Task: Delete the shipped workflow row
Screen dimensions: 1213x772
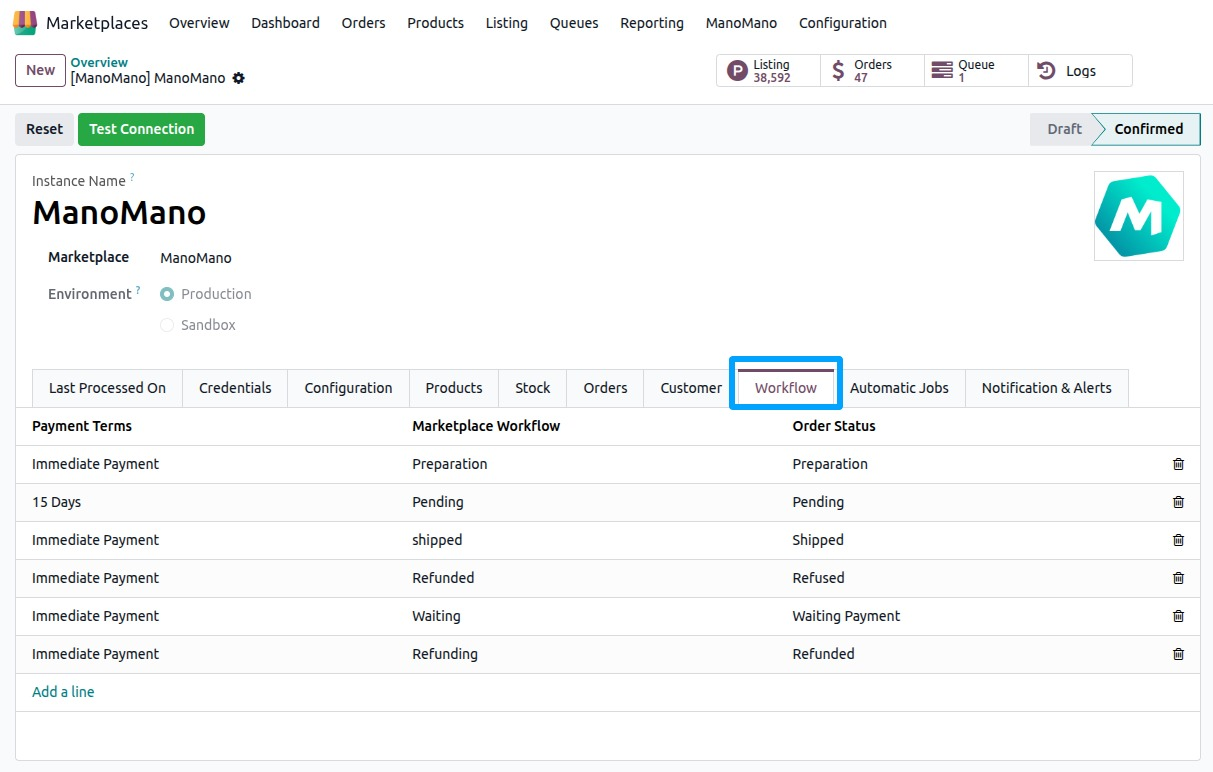Action: pos(1178,540)
